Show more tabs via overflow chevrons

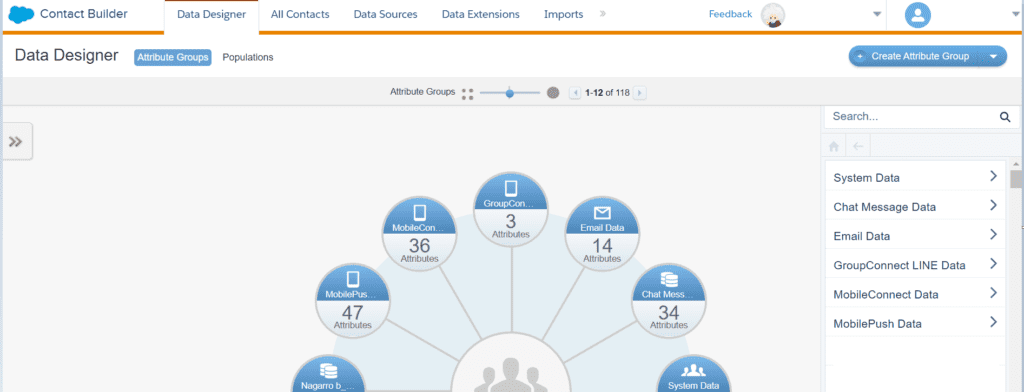click(x=602, y=14)
